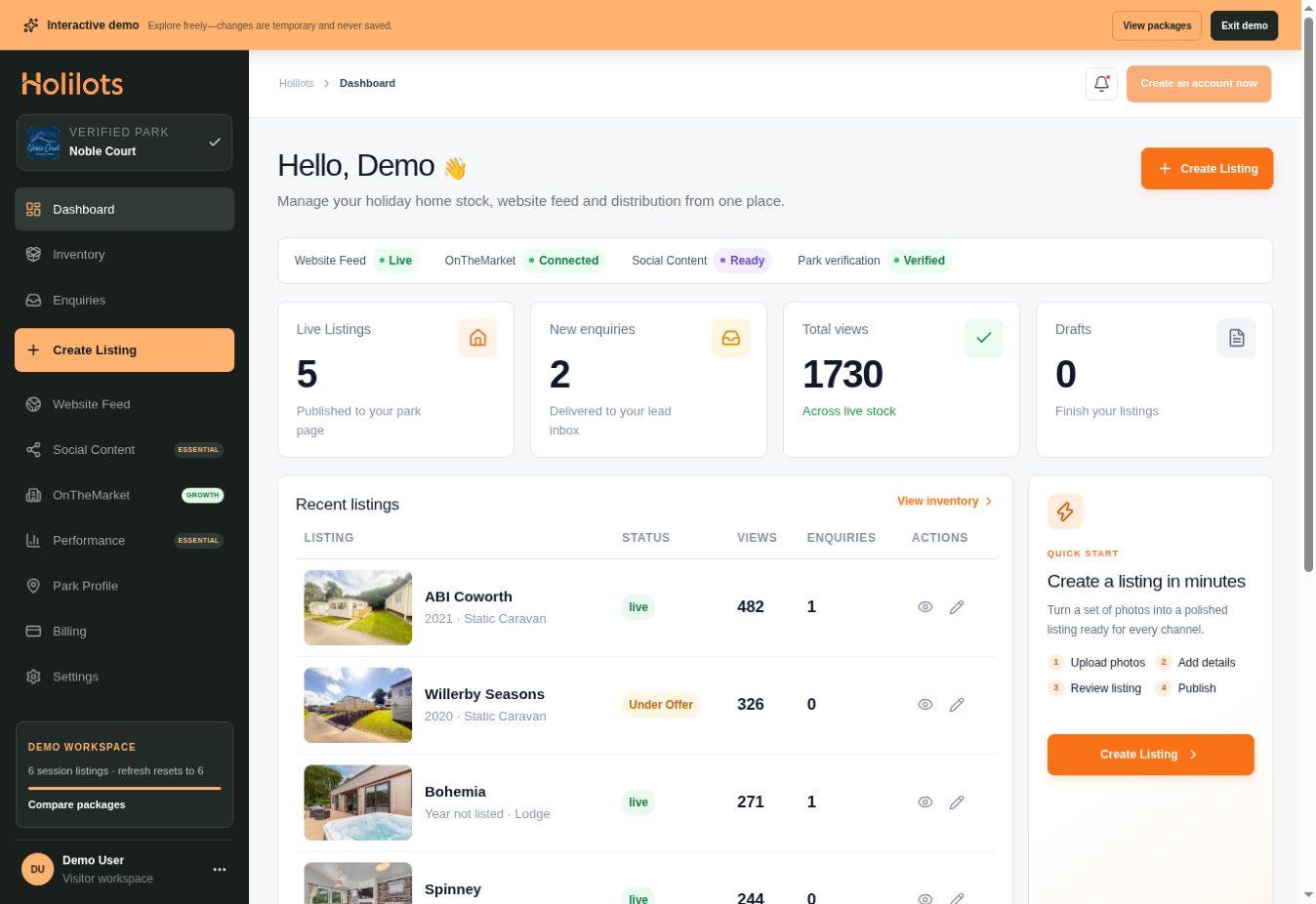
Task: Click the Upload photos step
Action: pos(1097,663)
